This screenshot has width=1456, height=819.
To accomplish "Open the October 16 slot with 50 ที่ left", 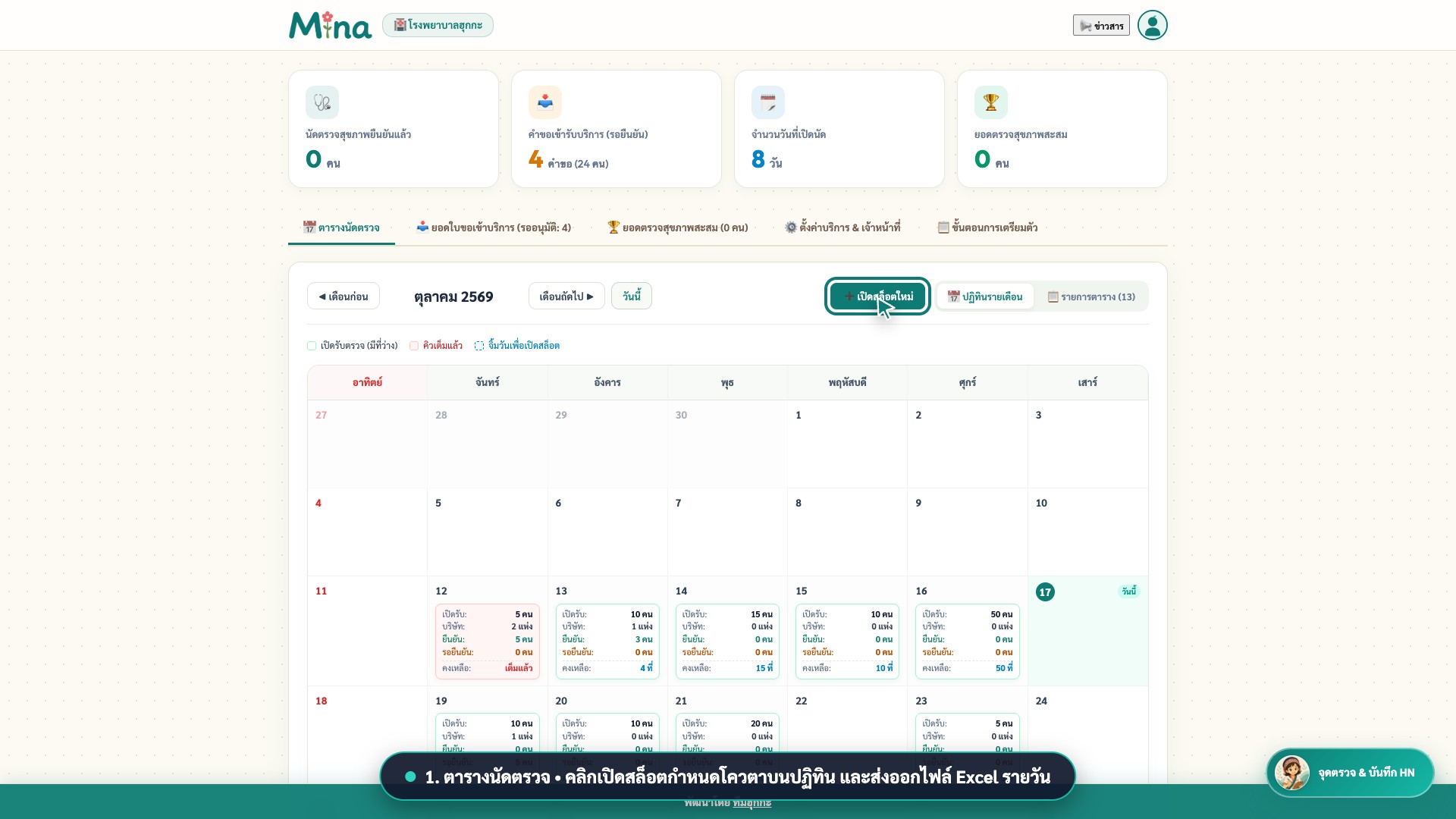I will tap(967, 641).
